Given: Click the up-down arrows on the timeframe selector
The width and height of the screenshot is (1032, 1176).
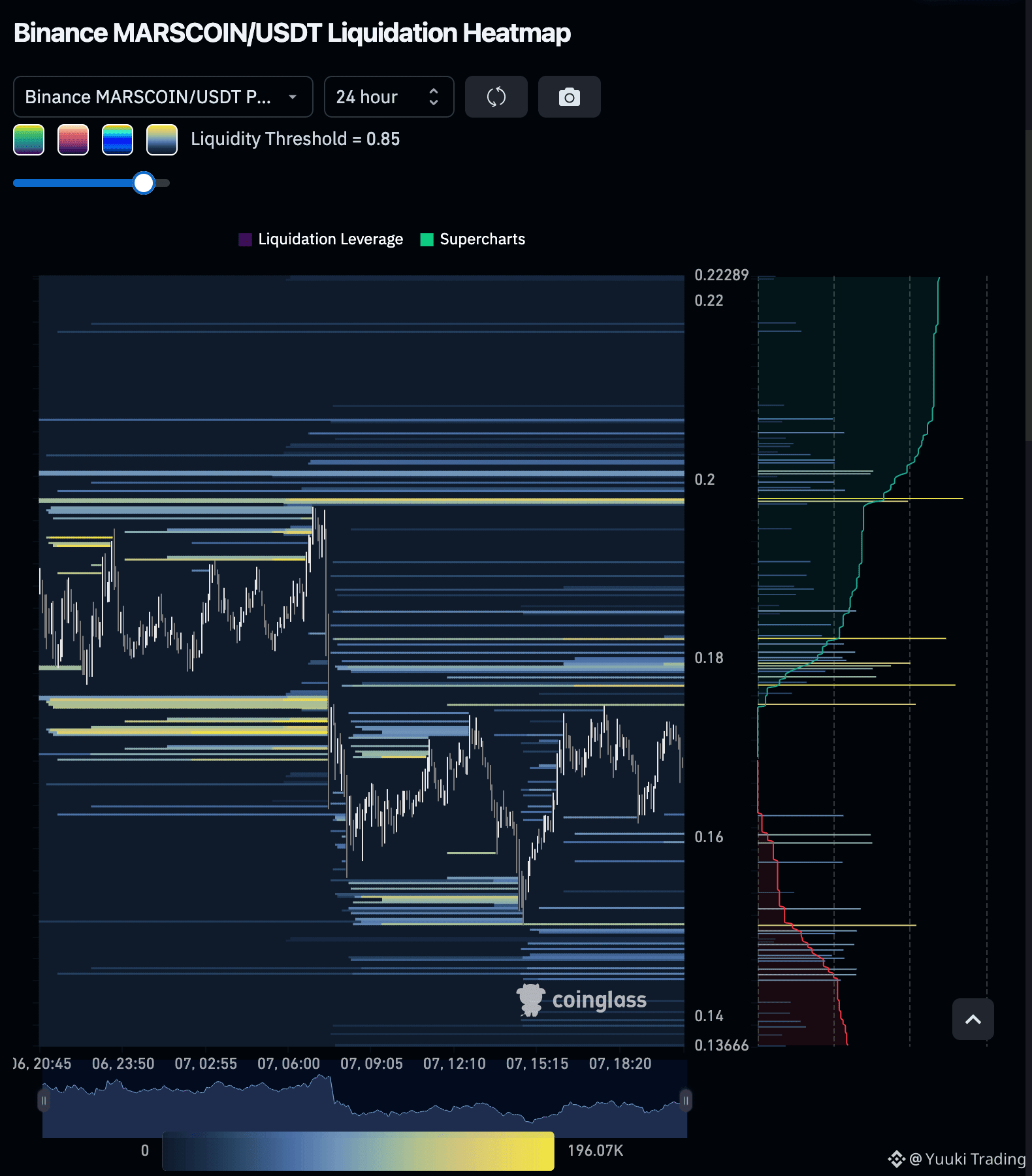Looking at the screenshot, I should pyautogui.click(x=433, y=97).
